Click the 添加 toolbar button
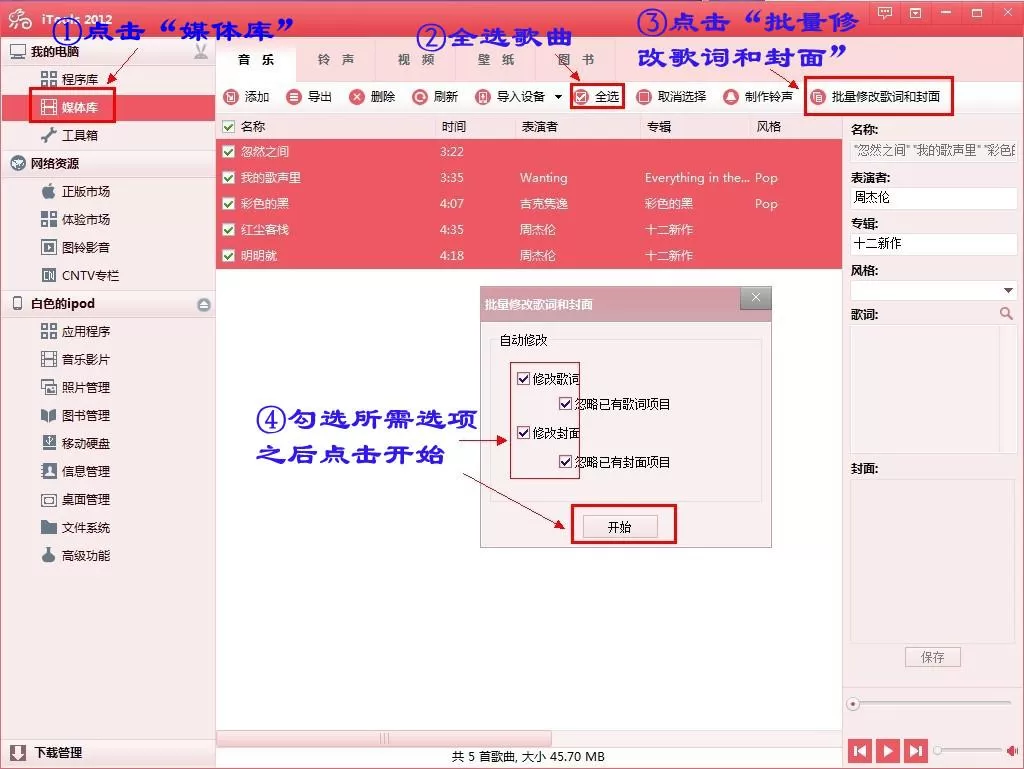Image resolution: width=1024 pixels, height=769 pixels. click(246, 97)
